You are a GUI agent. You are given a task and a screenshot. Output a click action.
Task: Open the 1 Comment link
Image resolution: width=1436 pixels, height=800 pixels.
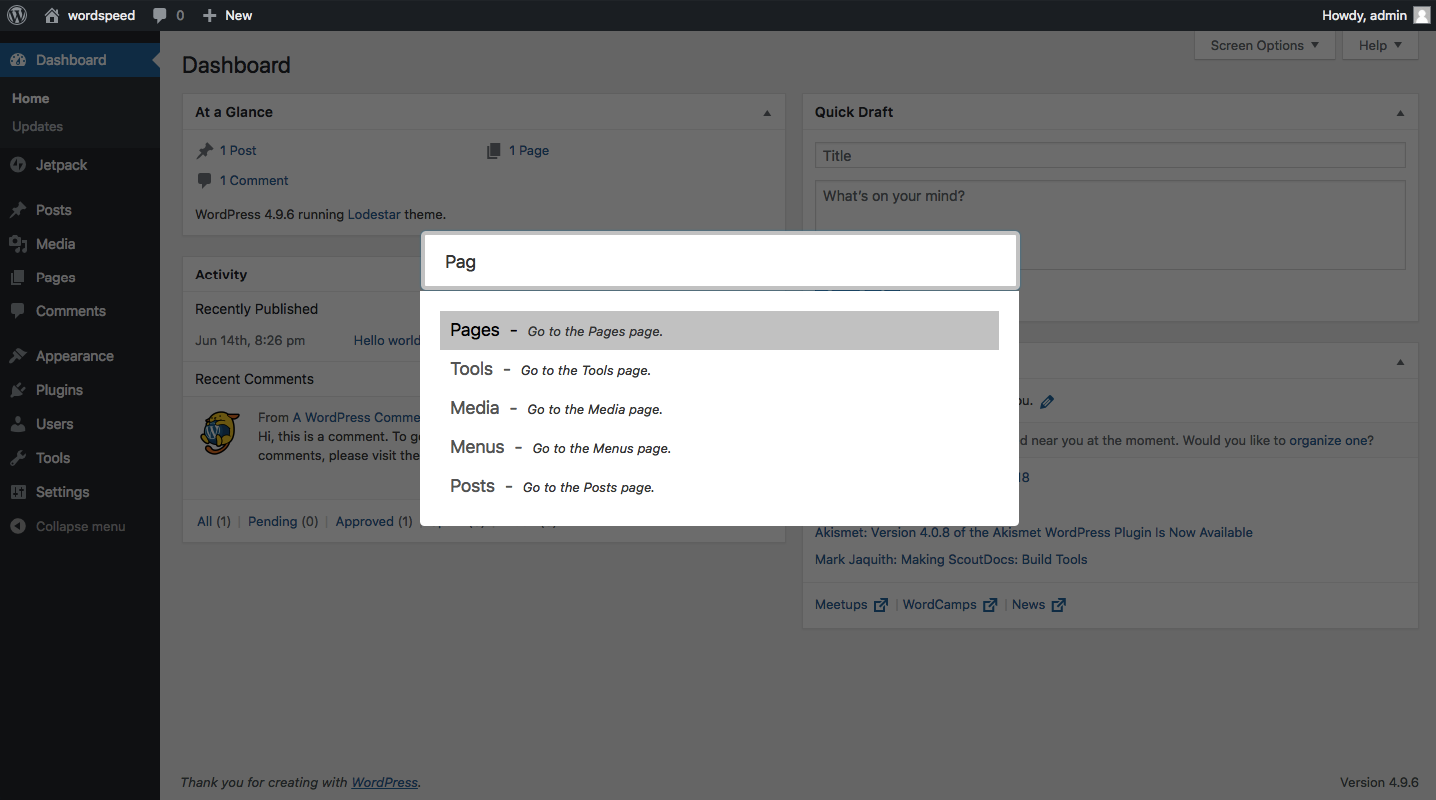pyautogui.click(x=254, y=181)
